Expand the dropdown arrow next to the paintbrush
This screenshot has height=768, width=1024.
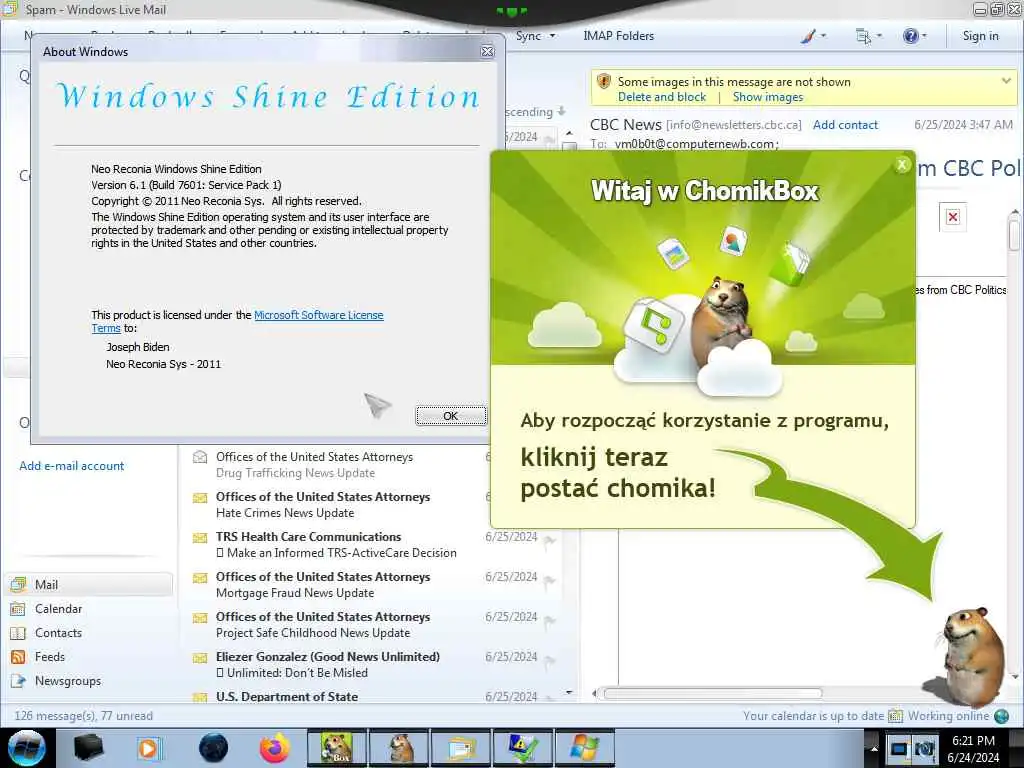tap(823, 36)
